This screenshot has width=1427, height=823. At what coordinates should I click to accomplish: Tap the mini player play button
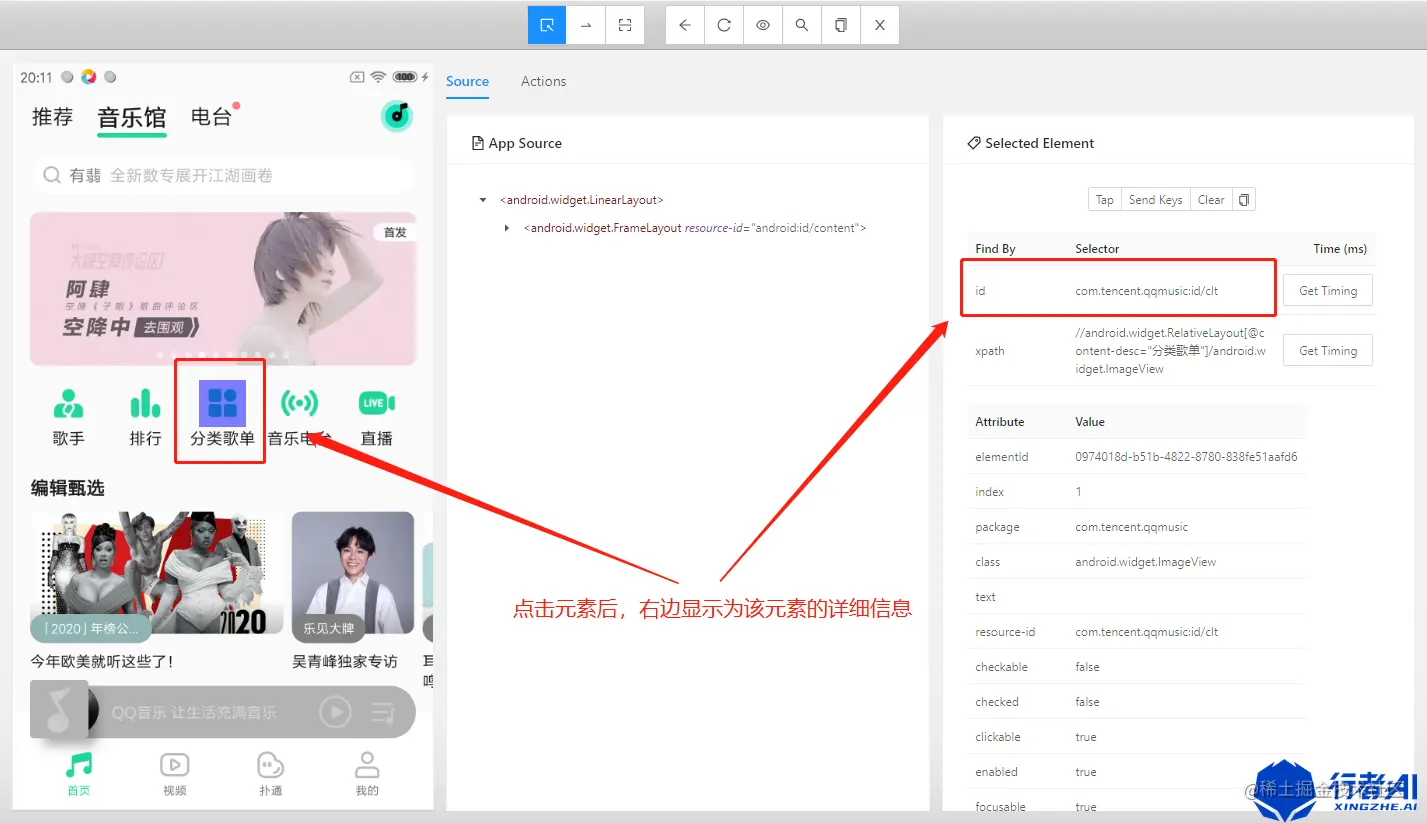(x=335, y=712)
